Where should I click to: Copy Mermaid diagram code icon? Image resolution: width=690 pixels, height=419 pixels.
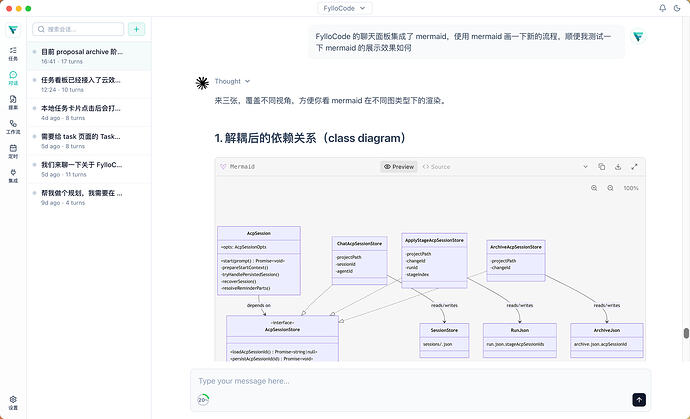pyautogui.click(x=602, y=166)
